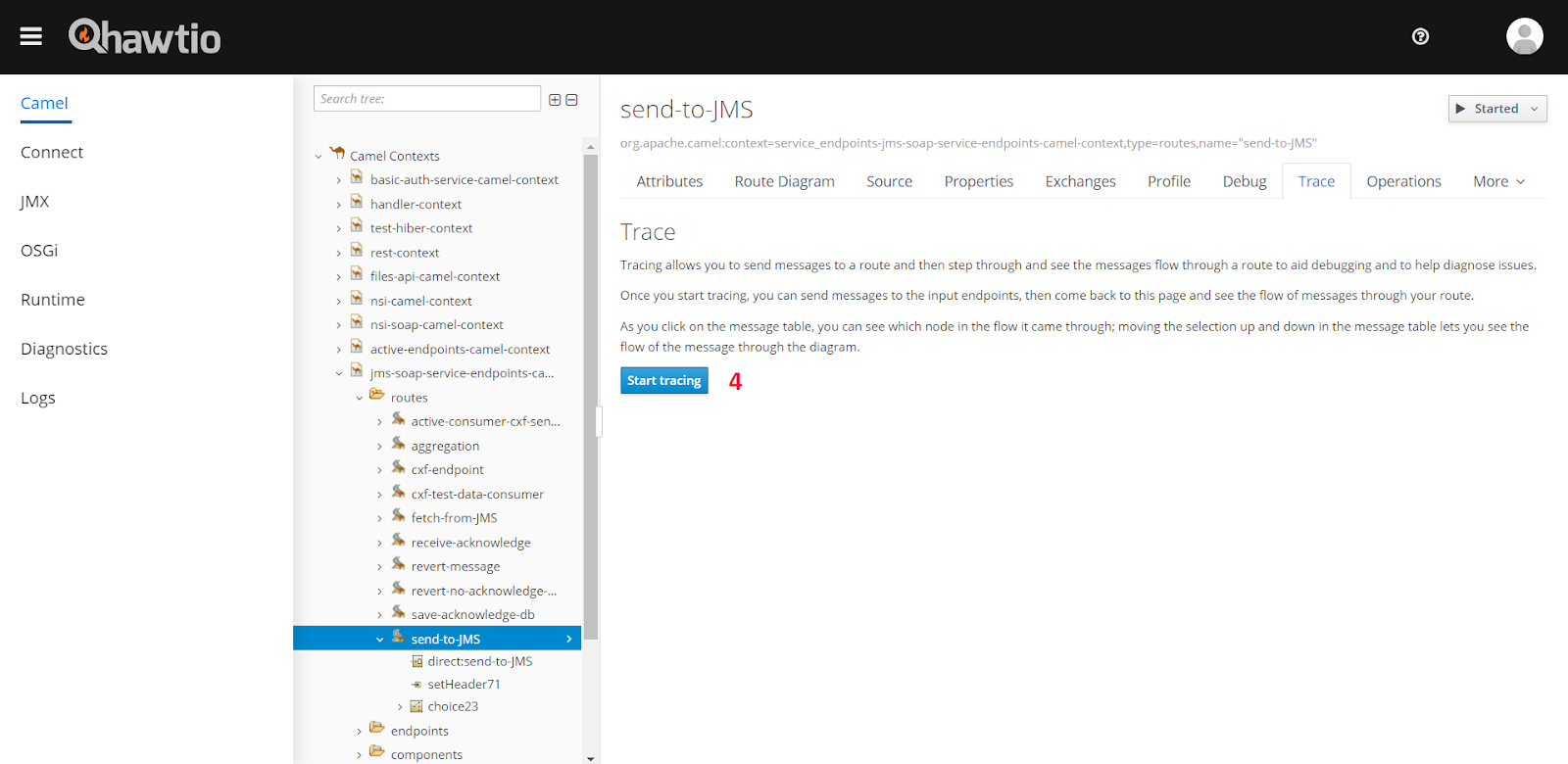Expand the active-endpoints-camel-context node
Viewport: 1568px width, 764px height.
click(339, 350)
